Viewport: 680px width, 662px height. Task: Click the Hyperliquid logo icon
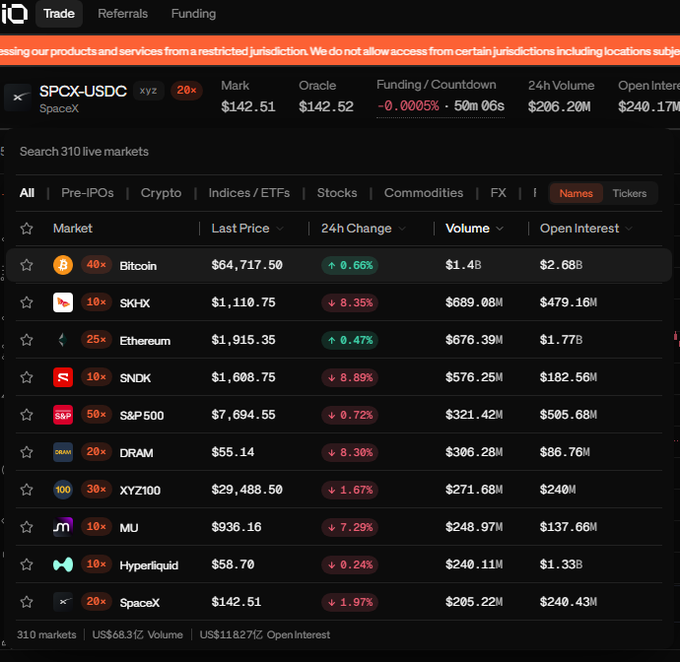pyautogui.click(x=63, y=564)
